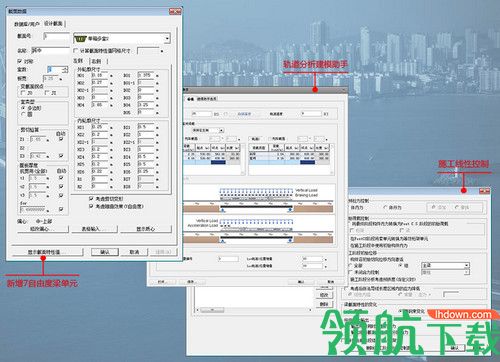
Task: Click the left load table vertical scrollbar
Action: (243, 159)
